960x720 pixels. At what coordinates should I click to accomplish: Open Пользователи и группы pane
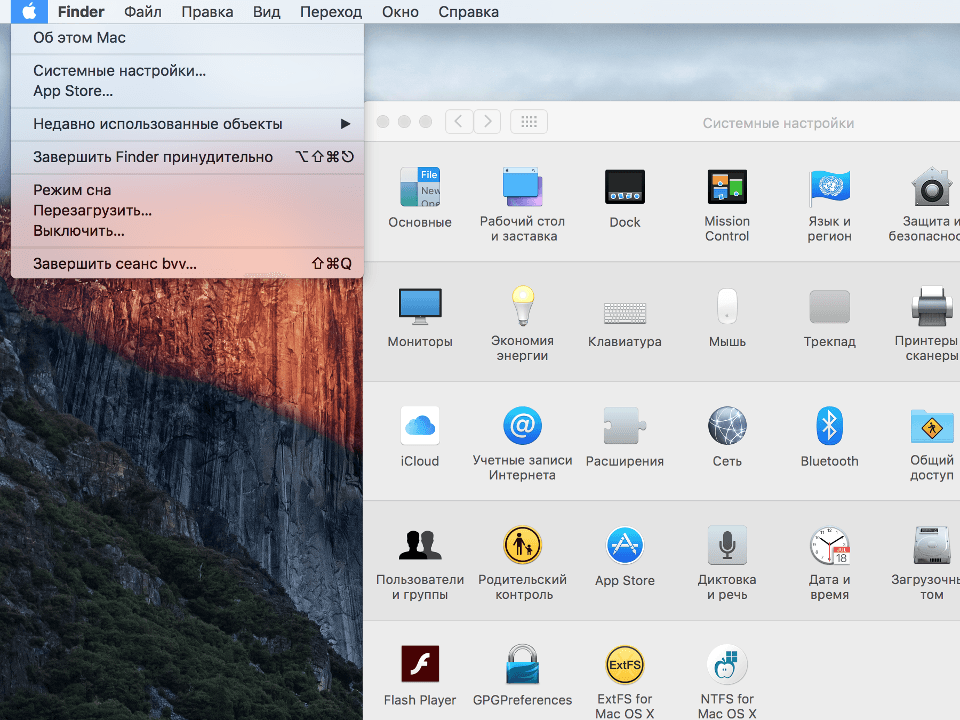pos(419,545)
